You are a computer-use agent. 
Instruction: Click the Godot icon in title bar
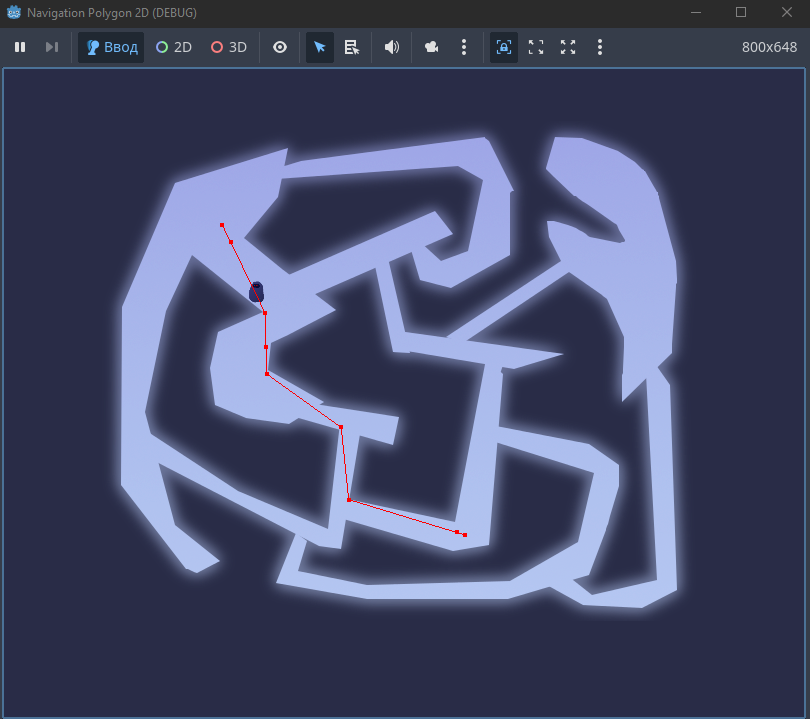[14, 12]
